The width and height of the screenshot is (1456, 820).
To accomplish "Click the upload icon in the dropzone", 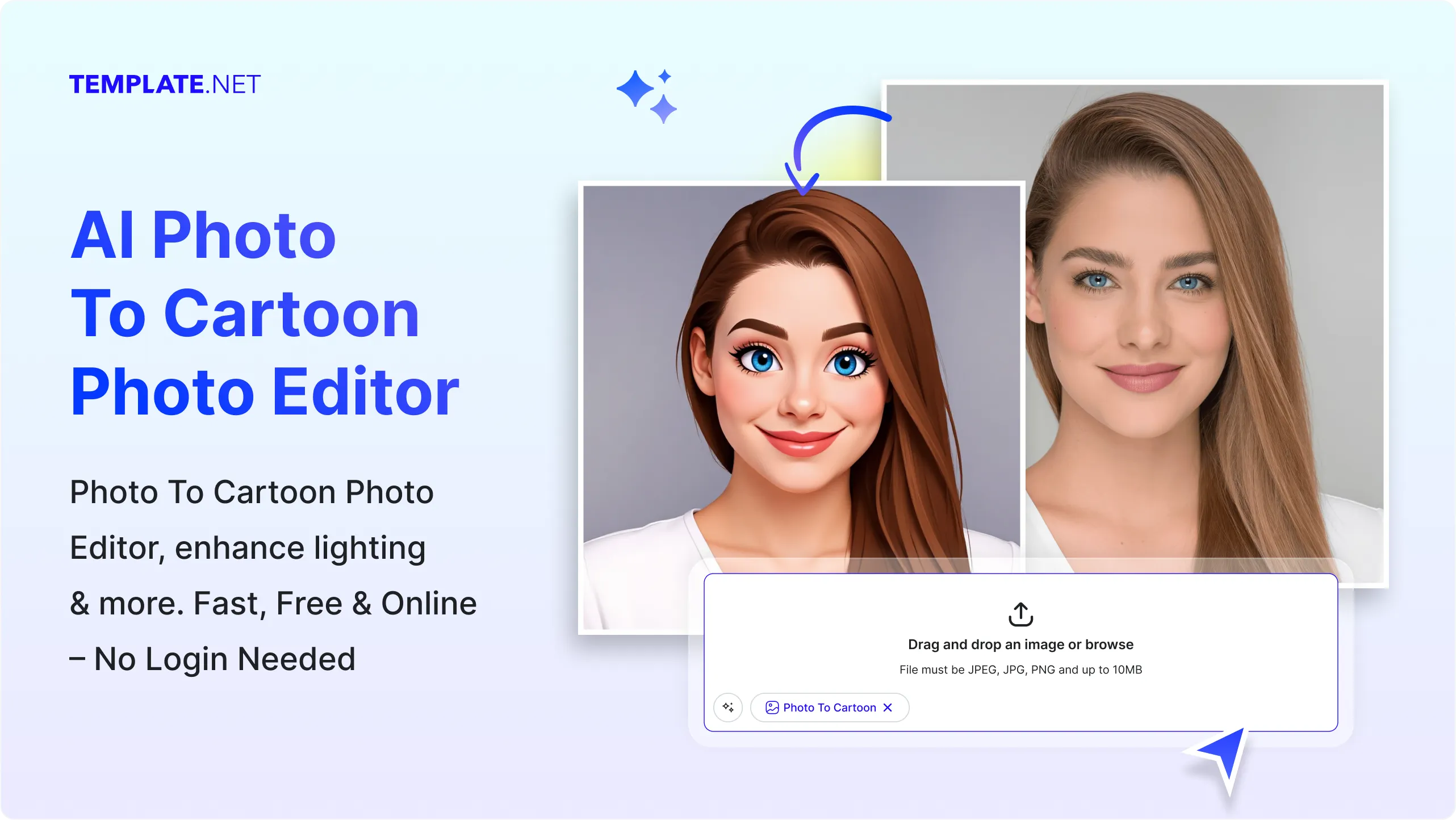I will click(x=1020, y=614).
